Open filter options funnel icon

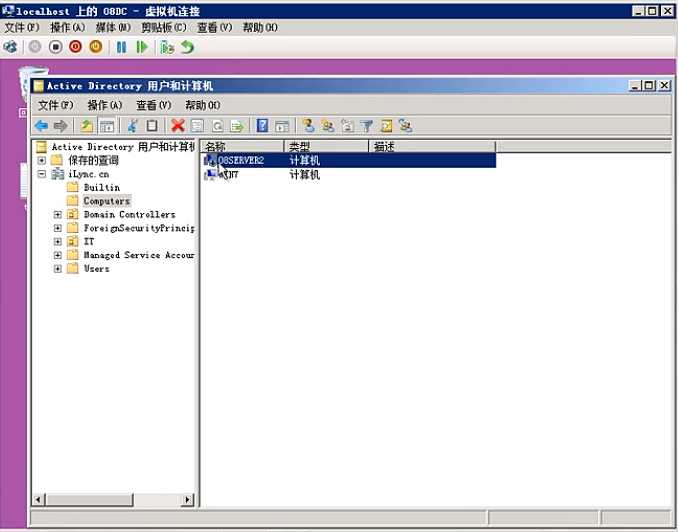367,126
